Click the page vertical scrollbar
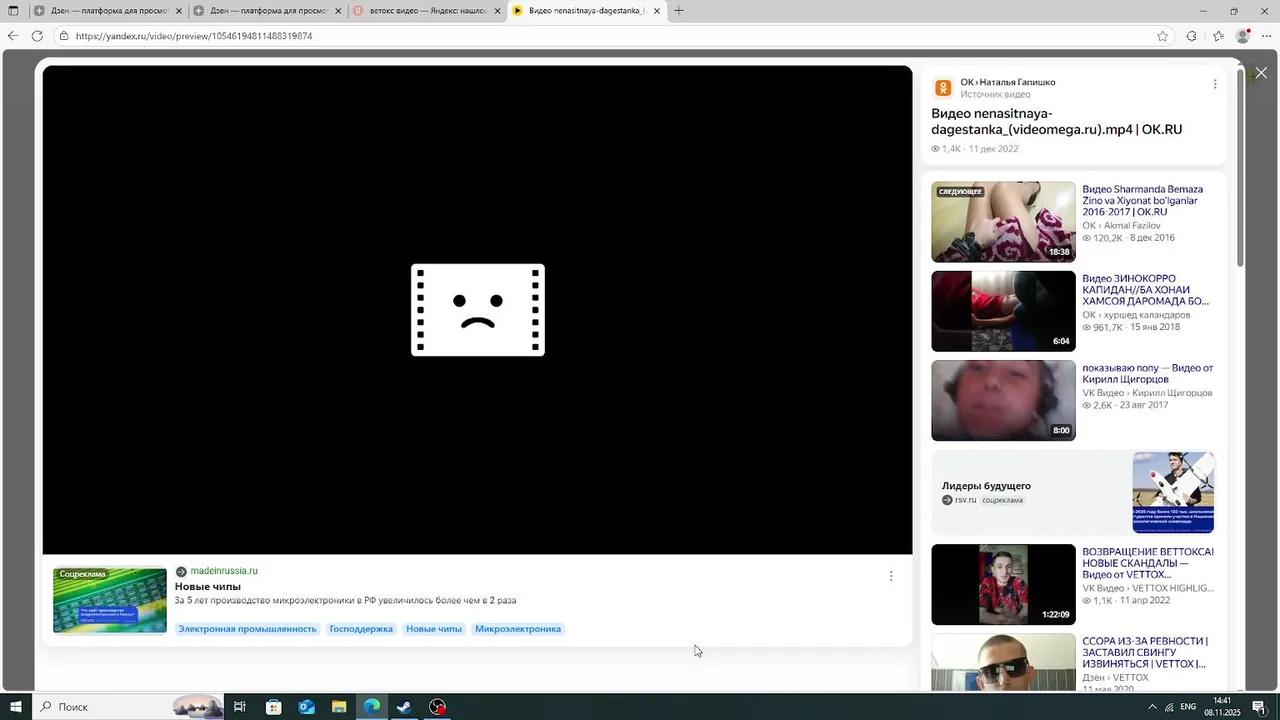The width and height of the screenshot is (1280, 720). [x=1240, y=166]
